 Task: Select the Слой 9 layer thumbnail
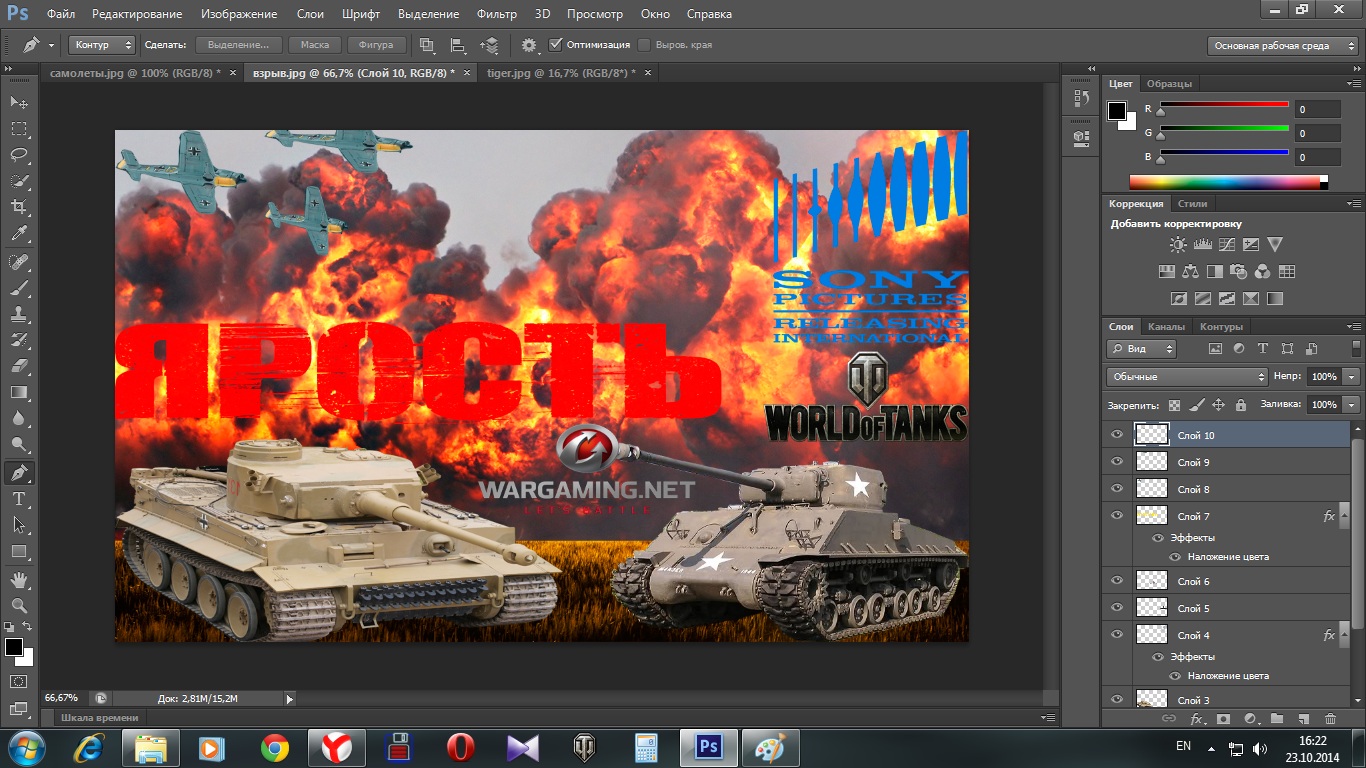tap(1152, 461)
